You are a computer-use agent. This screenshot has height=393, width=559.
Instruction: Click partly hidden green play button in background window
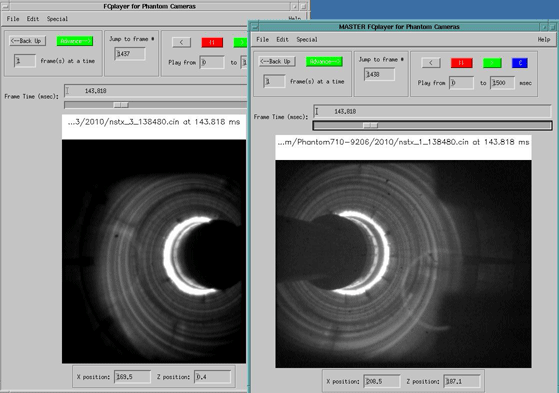pos(241,42)
